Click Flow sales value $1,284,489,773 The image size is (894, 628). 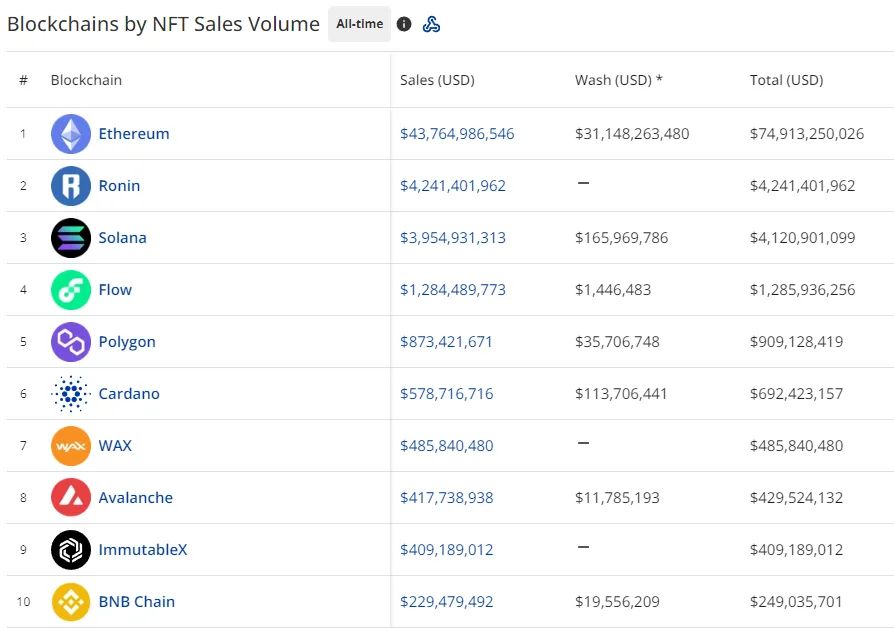coord(453,290)
